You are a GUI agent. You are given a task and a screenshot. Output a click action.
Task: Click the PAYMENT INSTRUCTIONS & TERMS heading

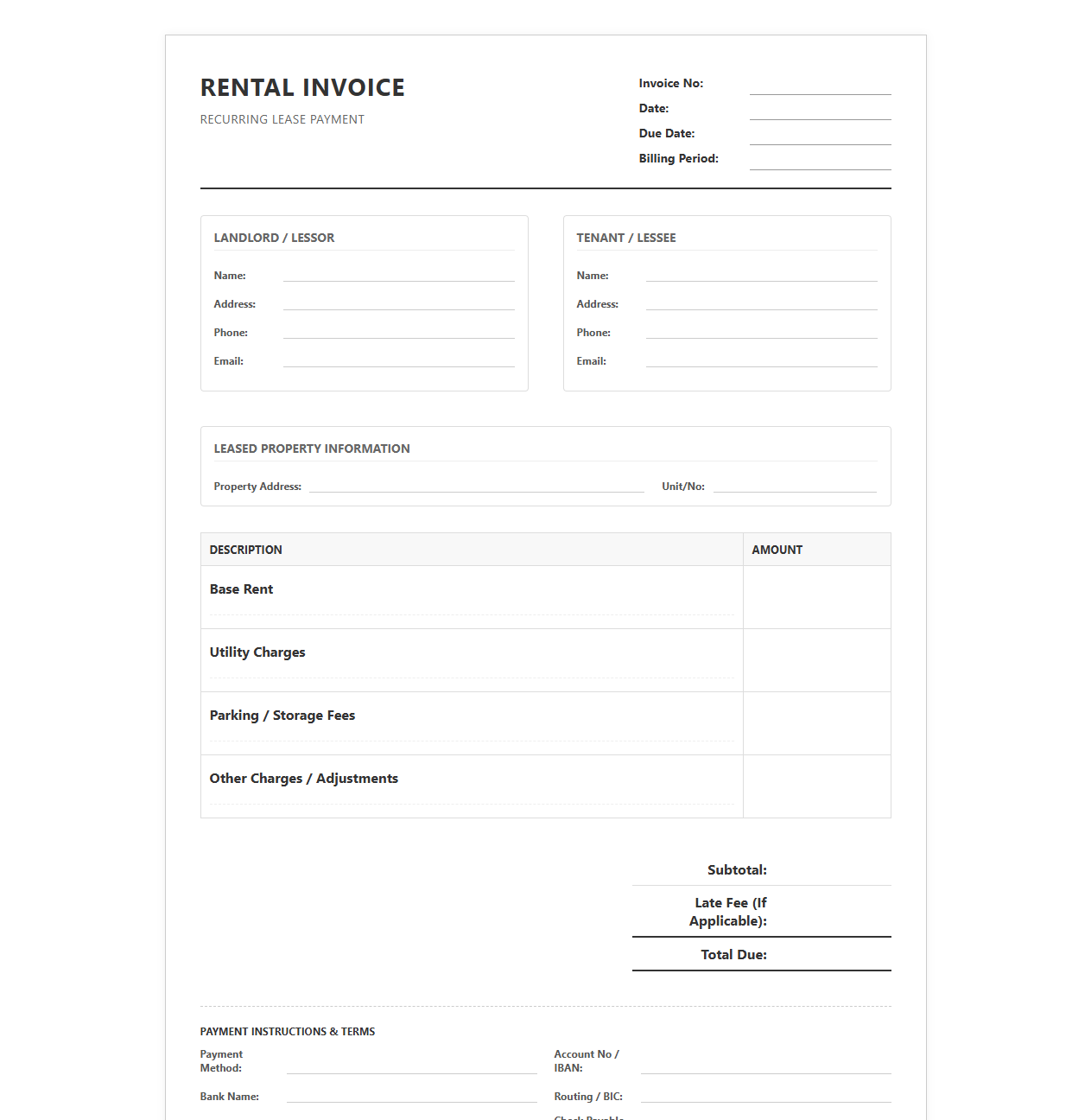[x=288, y=1032]
